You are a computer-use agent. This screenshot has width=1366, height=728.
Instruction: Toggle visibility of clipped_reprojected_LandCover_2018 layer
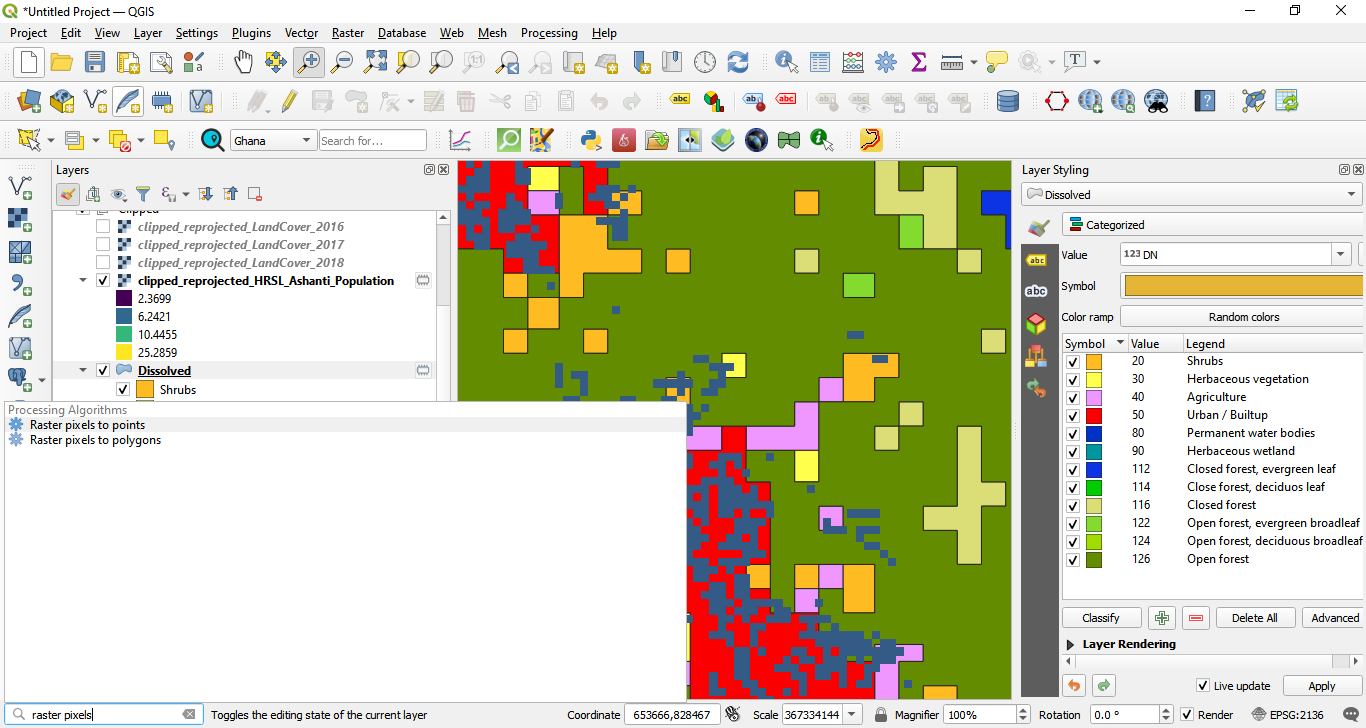pyautogui.click(x=103, y=263)
